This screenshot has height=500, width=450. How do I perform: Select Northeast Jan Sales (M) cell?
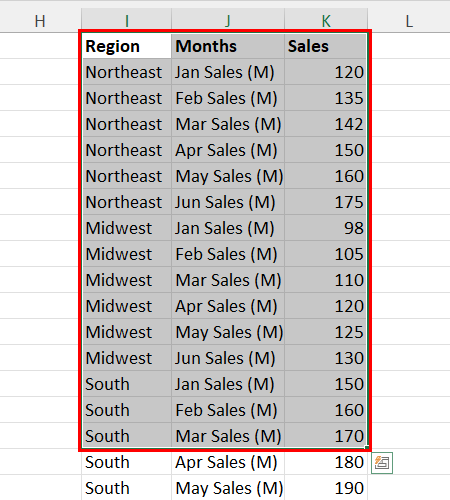(x=228, y=72)
